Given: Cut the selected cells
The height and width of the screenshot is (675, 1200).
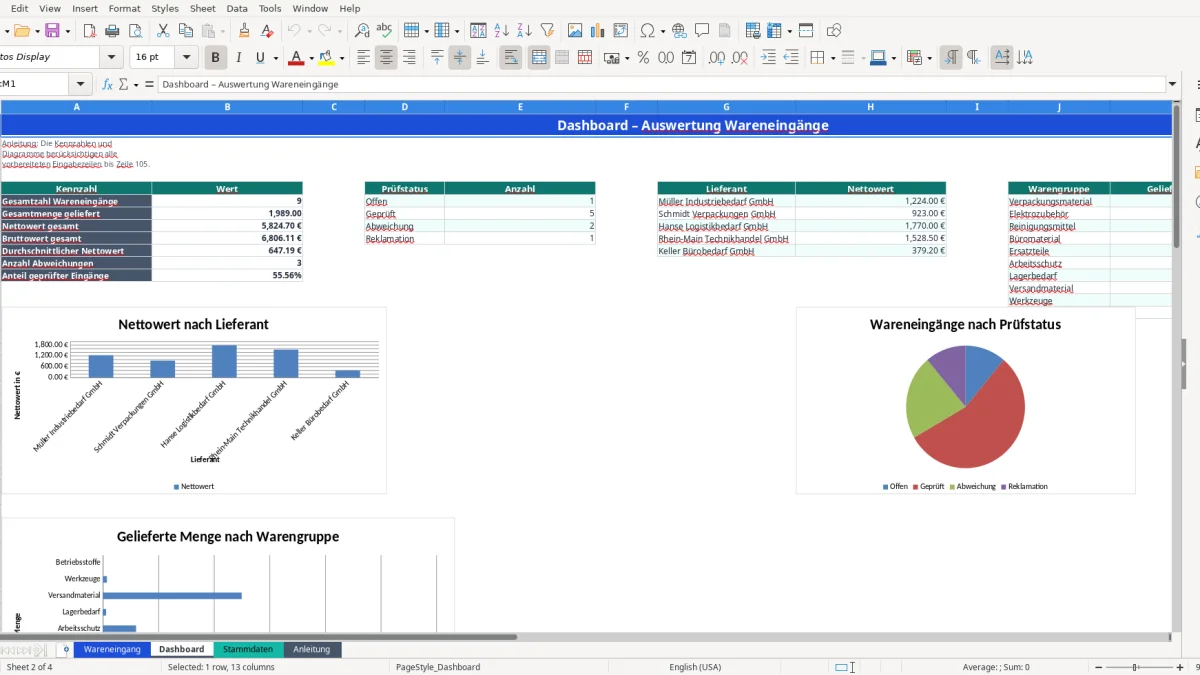Looking at the screenshot, I should pyautogui.click(x=162, y=31).
